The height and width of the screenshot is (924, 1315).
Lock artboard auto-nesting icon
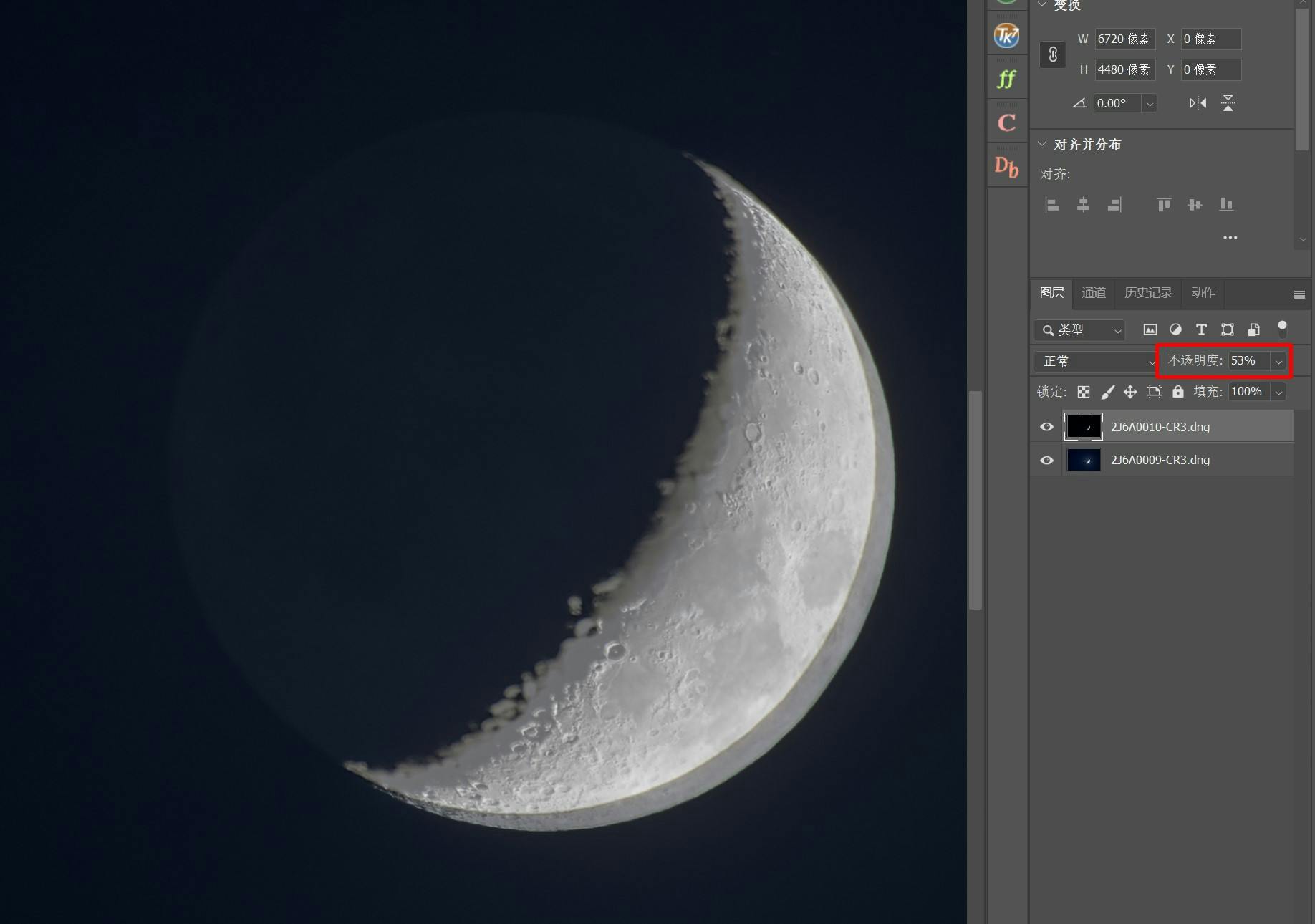[x=1154, y=392]
